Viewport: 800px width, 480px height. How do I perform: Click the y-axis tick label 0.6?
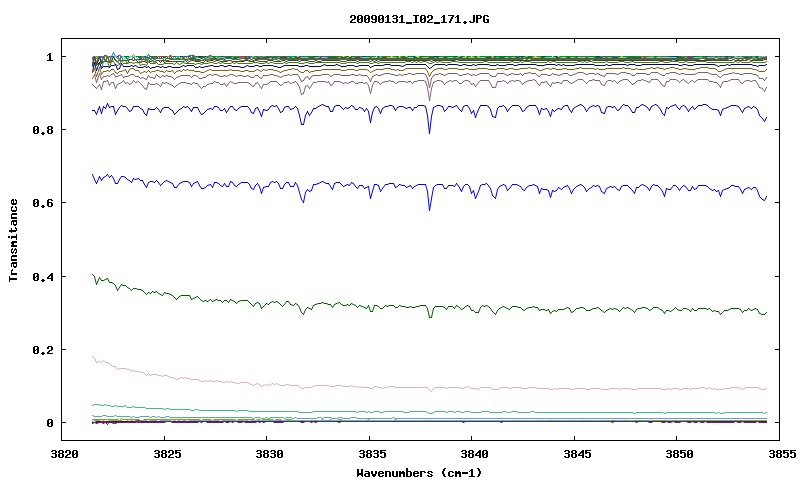[42, 203]
